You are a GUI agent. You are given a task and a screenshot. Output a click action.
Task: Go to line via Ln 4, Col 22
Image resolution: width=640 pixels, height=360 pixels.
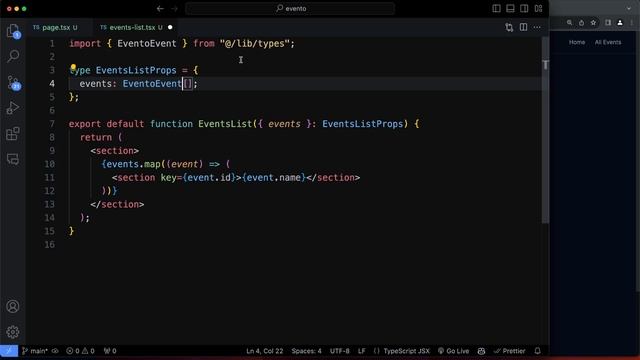click(264, 351)
